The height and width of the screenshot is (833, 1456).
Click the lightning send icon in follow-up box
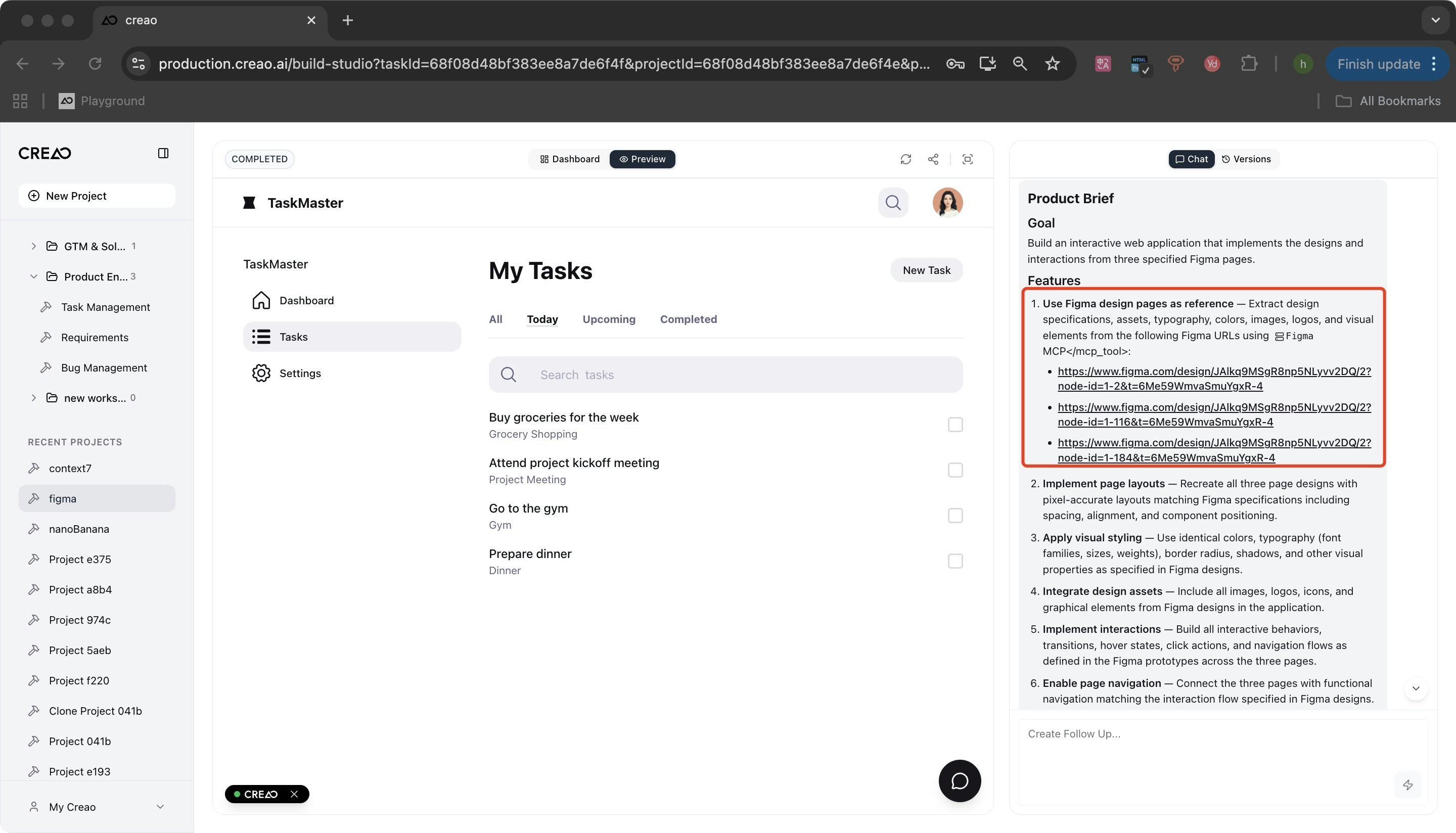point(1408,784)
